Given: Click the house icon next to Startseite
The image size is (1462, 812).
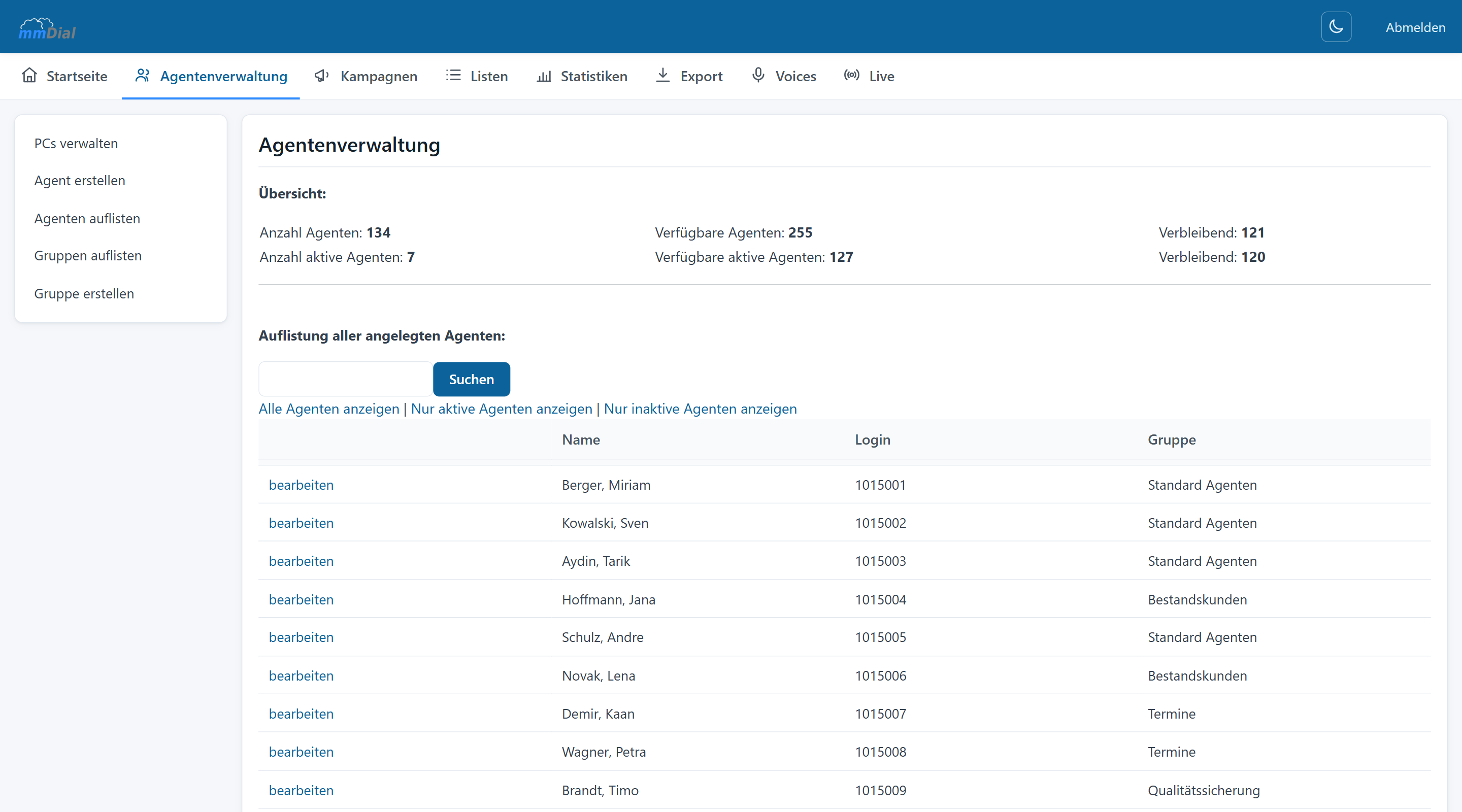Looking at the screenshot, I should [29, 76].
